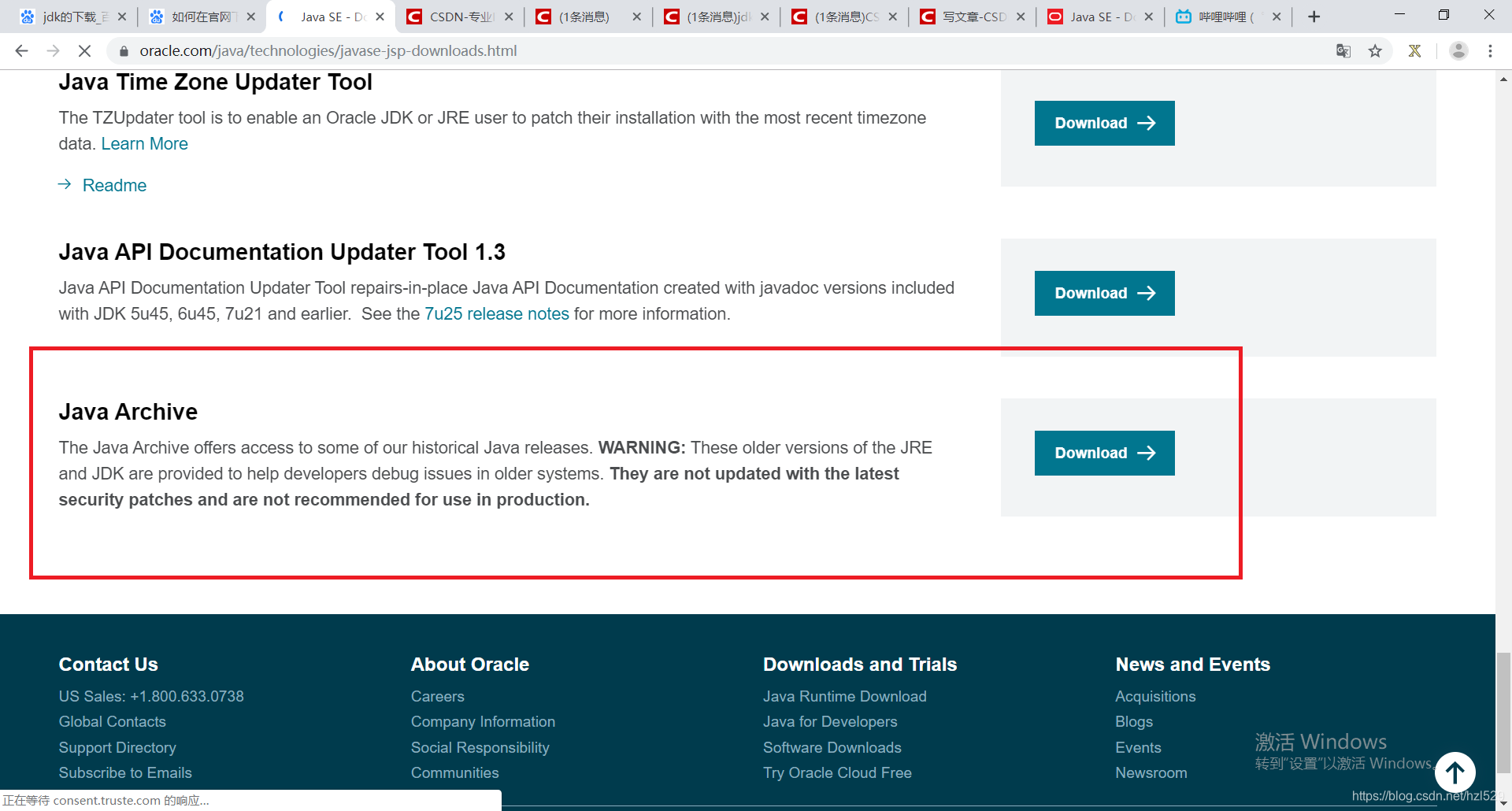Select the 'Downloads and Trials' heading
The image size is (1512, 811).
(x=860, y=665)
